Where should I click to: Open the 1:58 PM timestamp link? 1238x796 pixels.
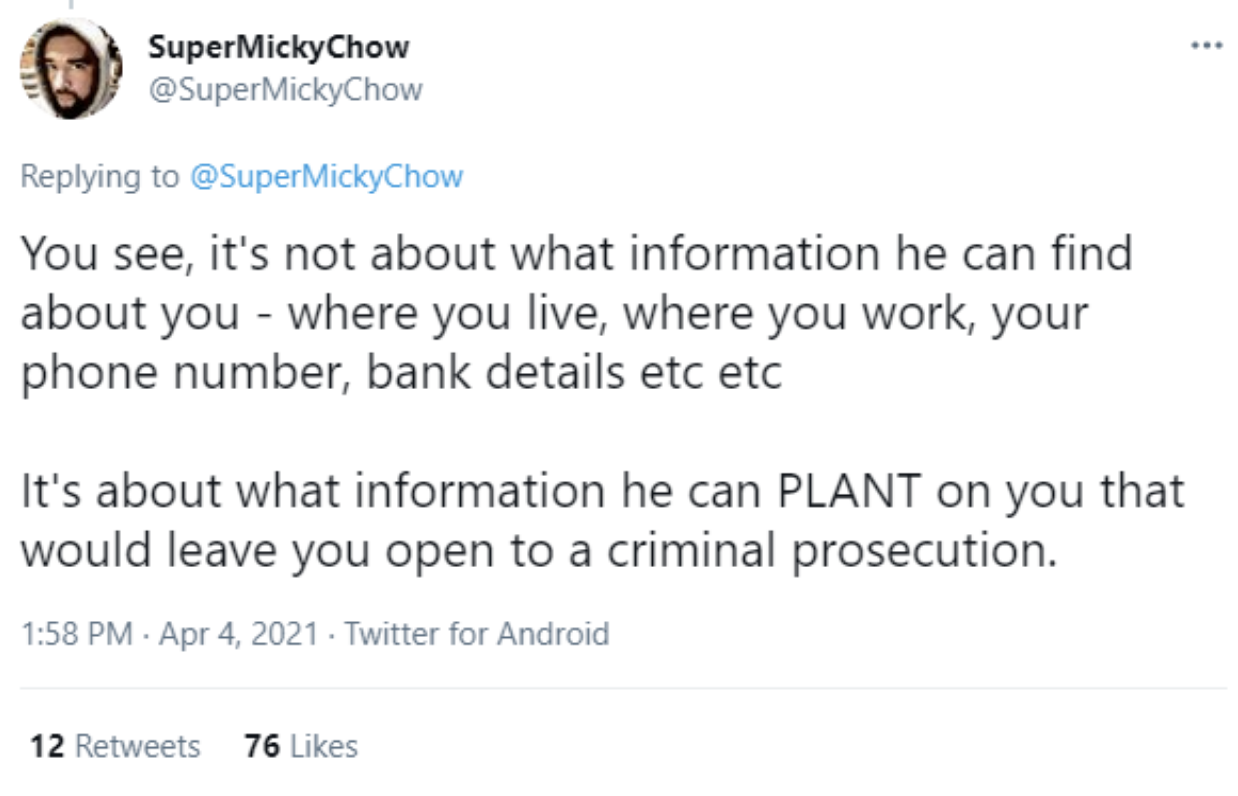[x=76, y=634]
